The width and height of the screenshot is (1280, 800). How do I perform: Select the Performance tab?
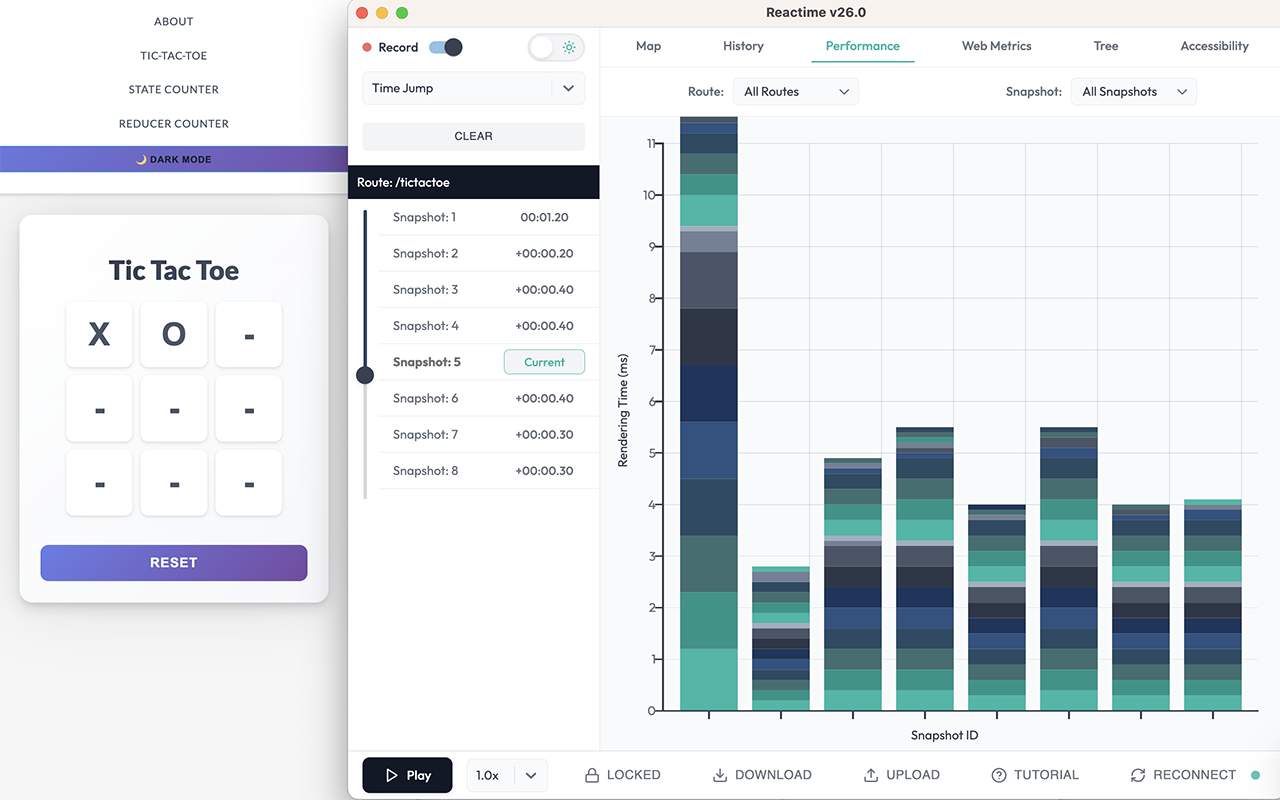click(x=863, y=46)
